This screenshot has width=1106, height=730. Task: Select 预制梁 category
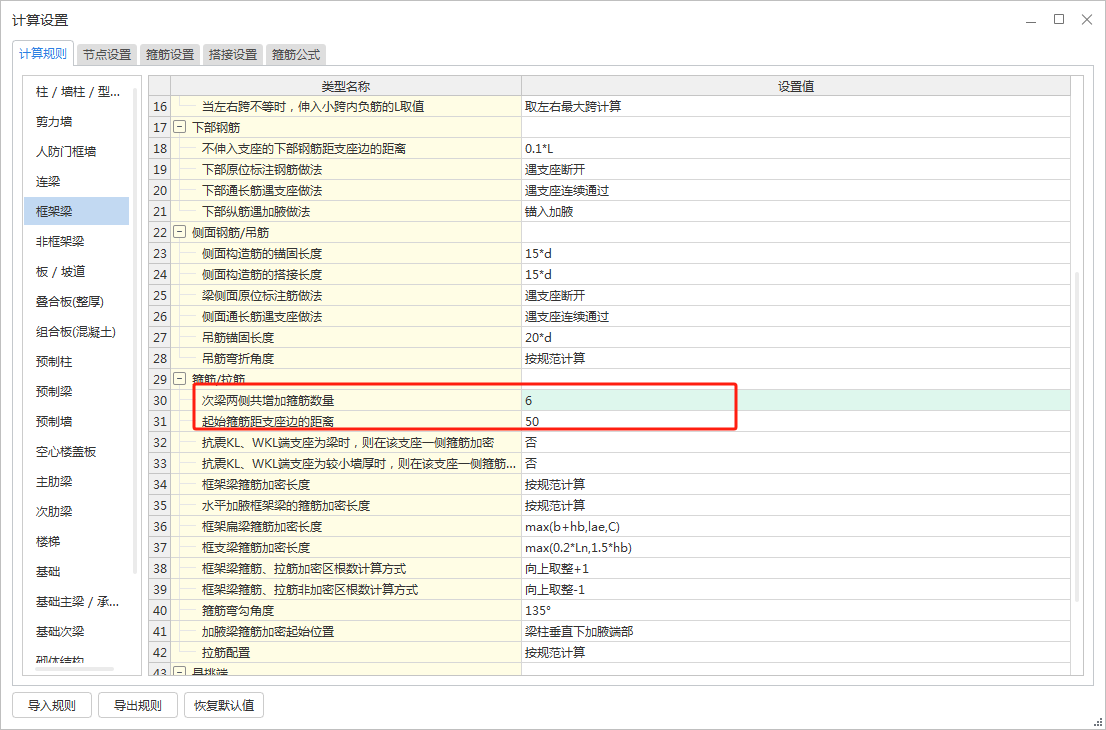(76, 391)
